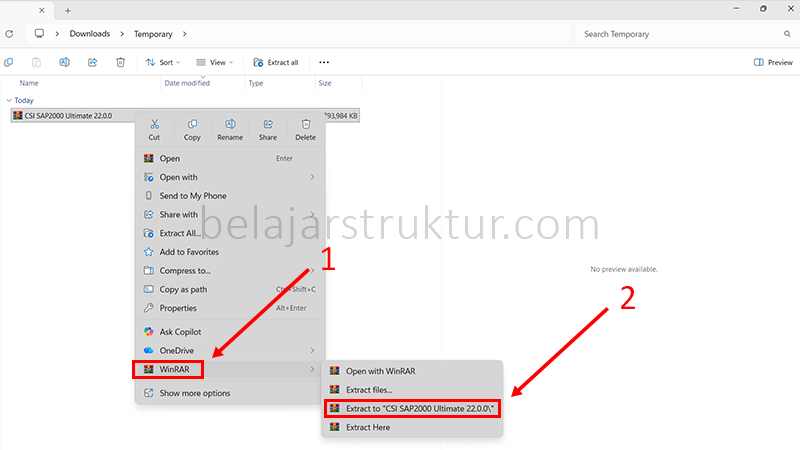Viewport: 800px width, 450px height.
Task: Sort by Type column header
Action: [256, 83]
